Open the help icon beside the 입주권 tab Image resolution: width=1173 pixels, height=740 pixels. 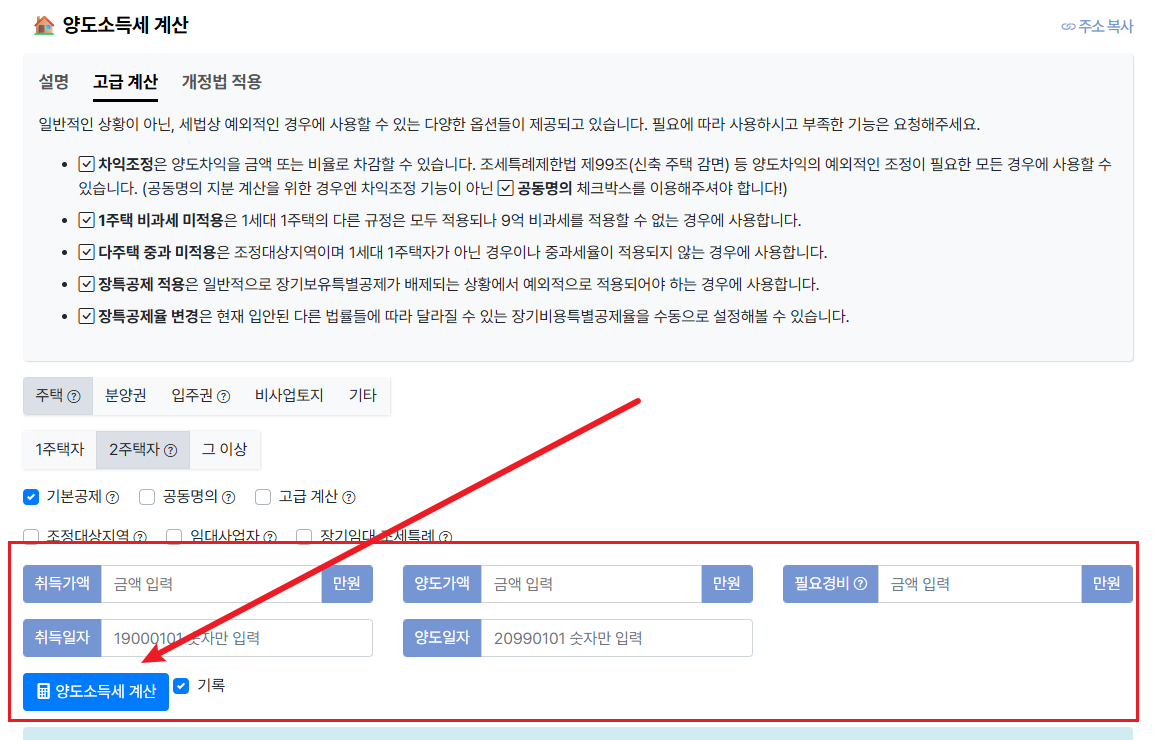pos(223,395)
